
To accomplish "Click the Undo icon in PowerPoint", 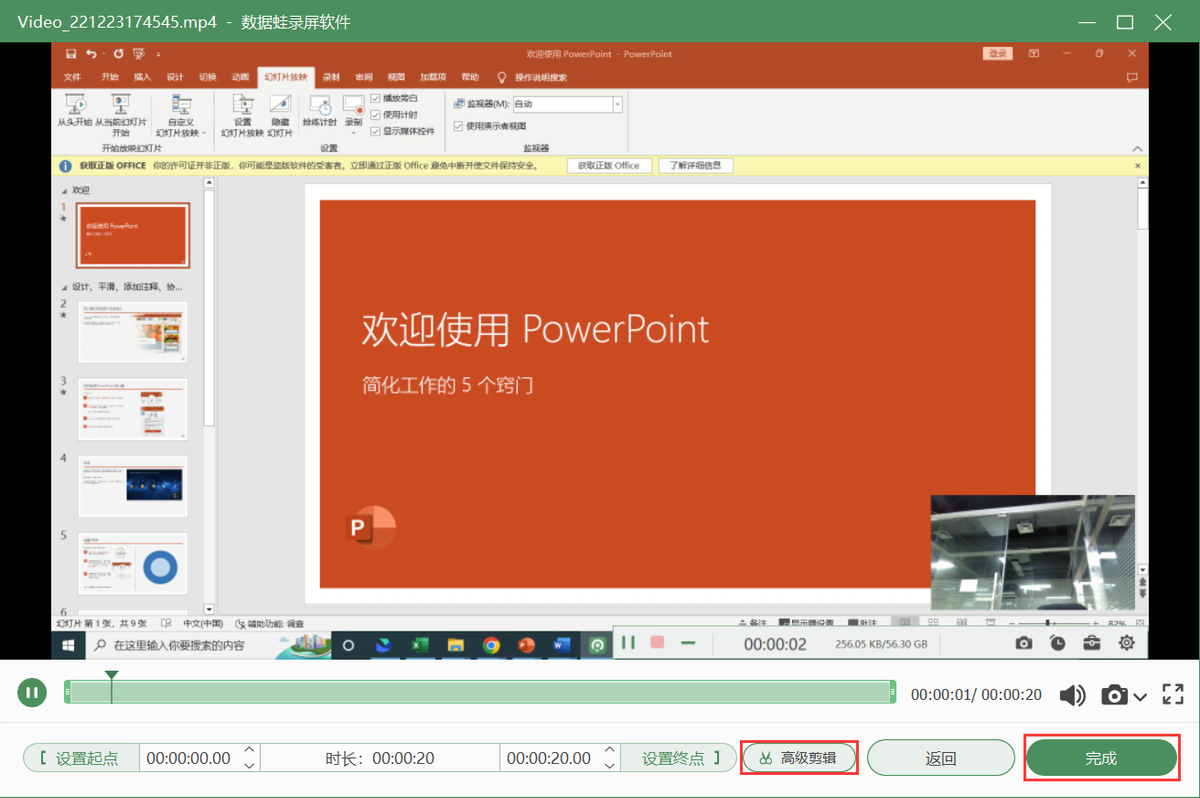I will [91, 53].
